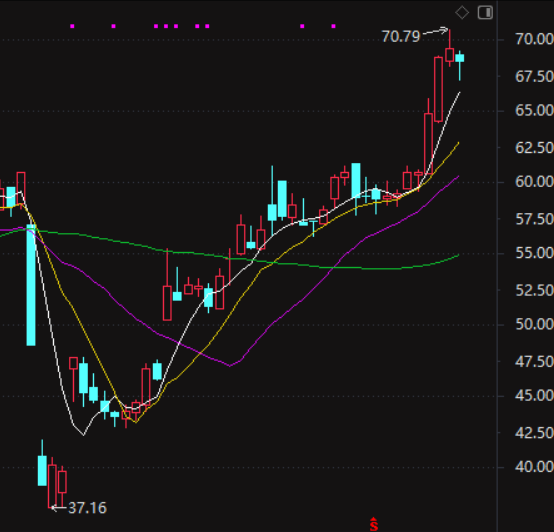This screenshot has width=554, height=532.
Task: Click the 70.00 price axis label
Action: (534, 39)
